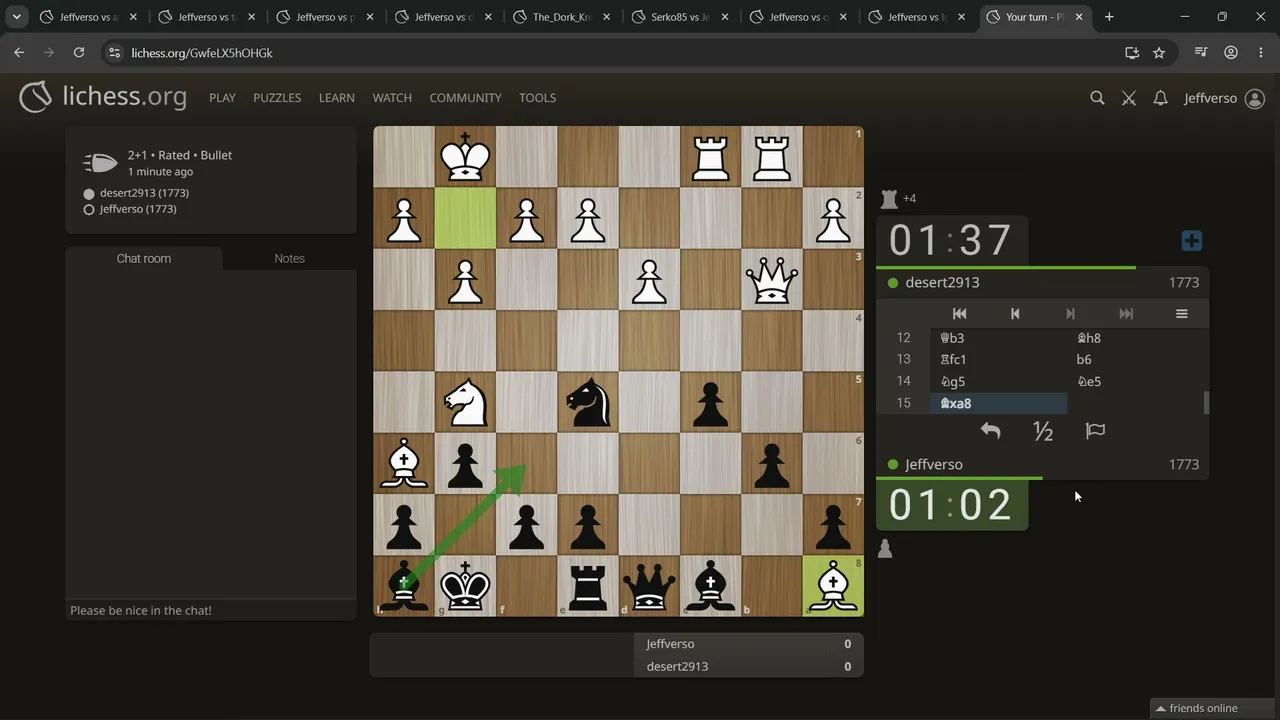Viewport: 1280px width, 720px height.
Task: Open the LEARN menu
Action: [337, 98]
